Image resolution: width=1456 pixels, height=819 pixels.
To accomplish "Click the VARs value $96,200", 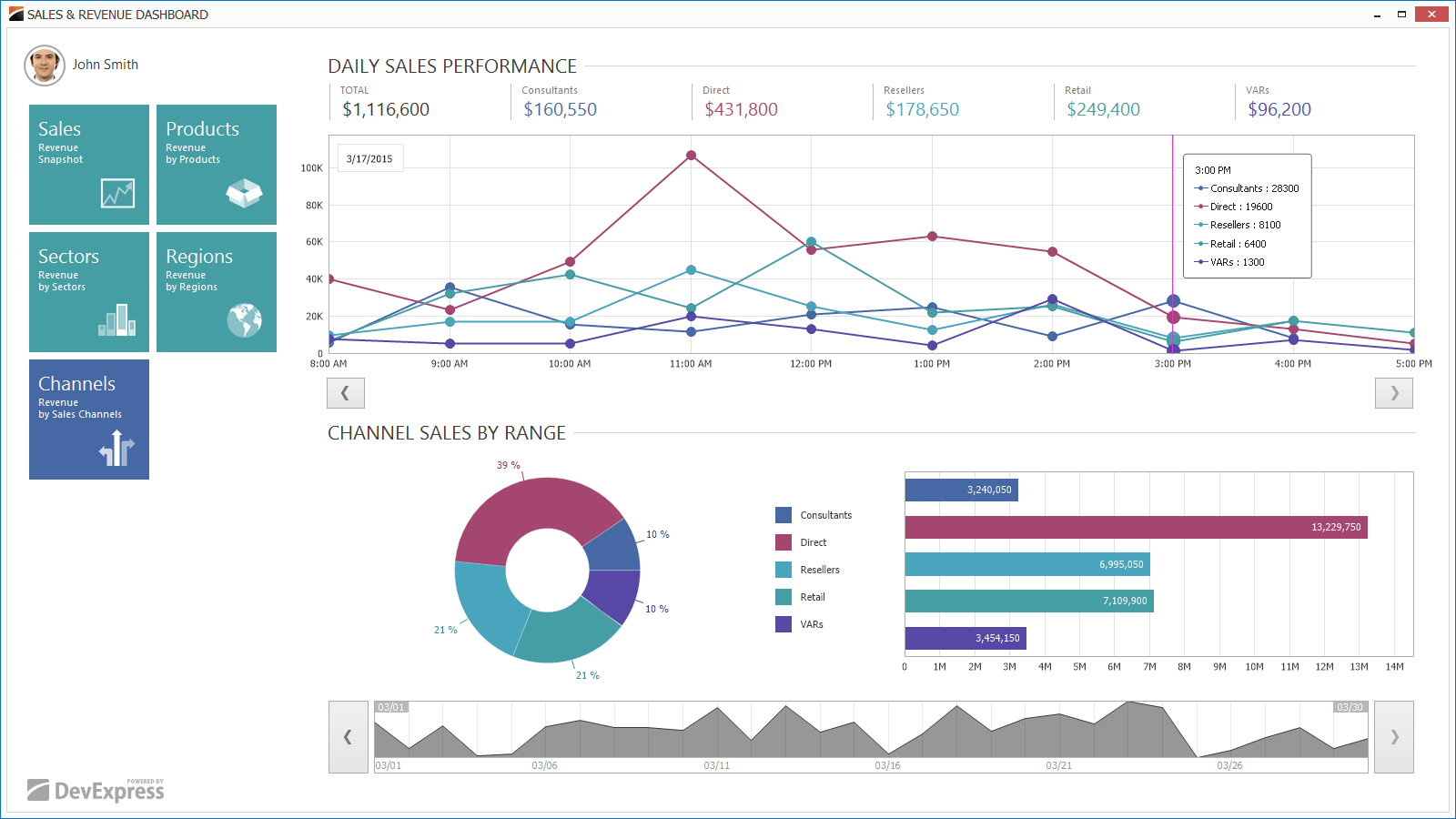I will (1279, 109).
